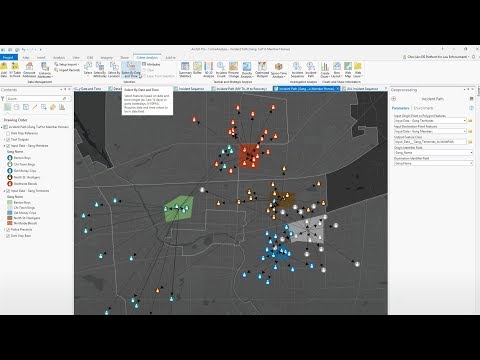The height and width of the screenshot is (360, 480).
Task: Click the Import Records button
Action: pos(67,70)
